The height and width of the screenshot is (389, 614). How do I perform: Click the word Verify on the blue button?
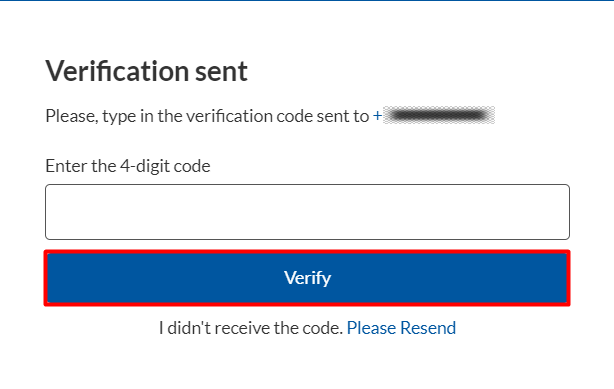coord(307,278)
